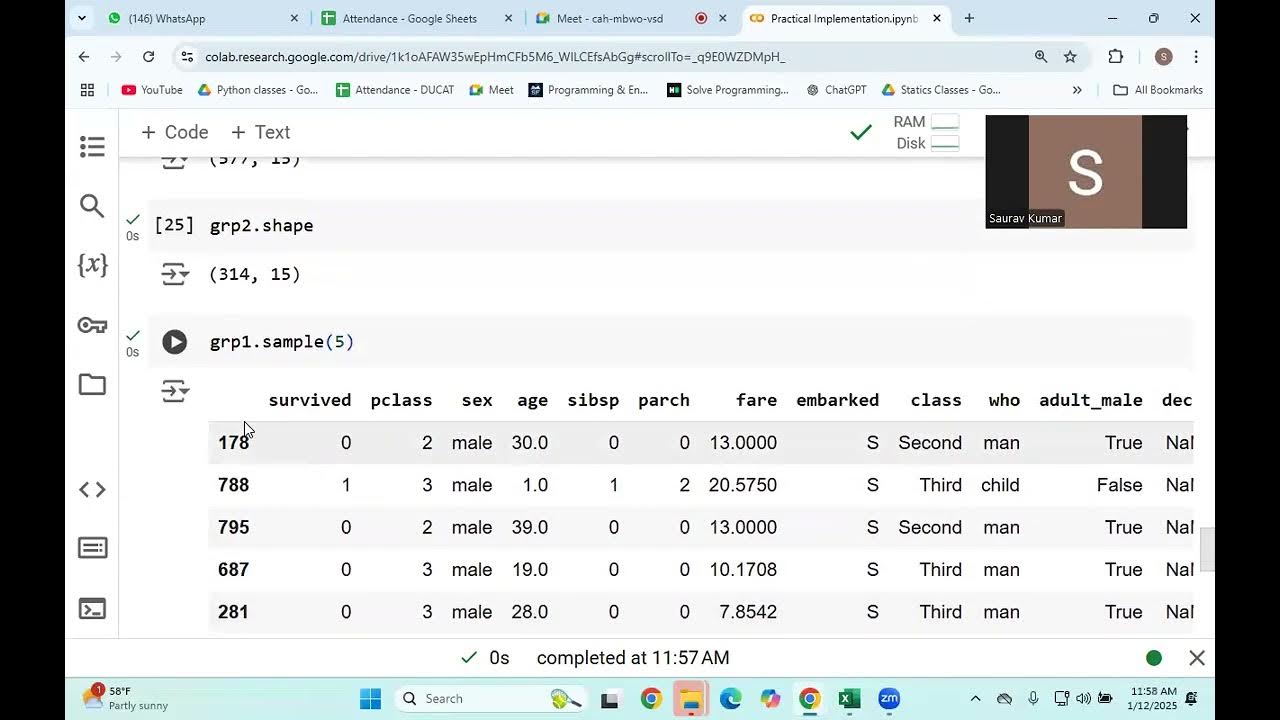
Task: Open Excel from the taskbar
Action: [849, 699]
